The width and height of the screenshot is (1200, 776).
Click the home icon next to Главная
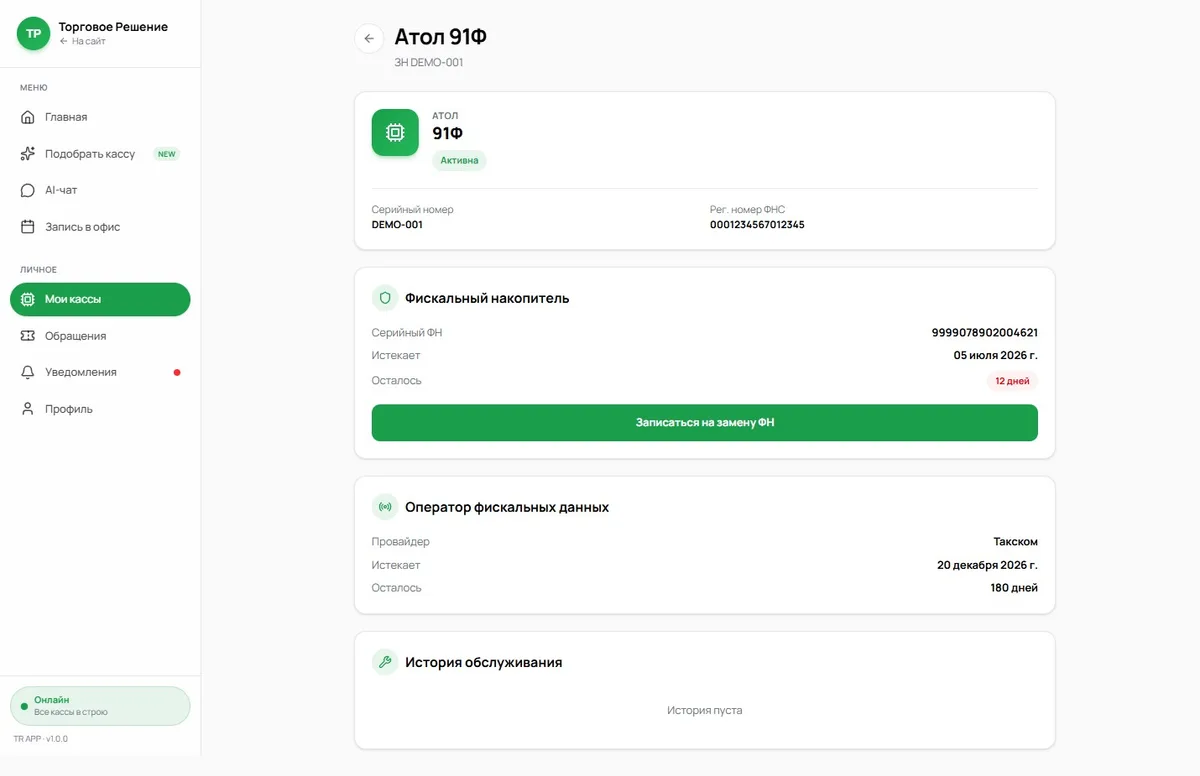point(28,117)
